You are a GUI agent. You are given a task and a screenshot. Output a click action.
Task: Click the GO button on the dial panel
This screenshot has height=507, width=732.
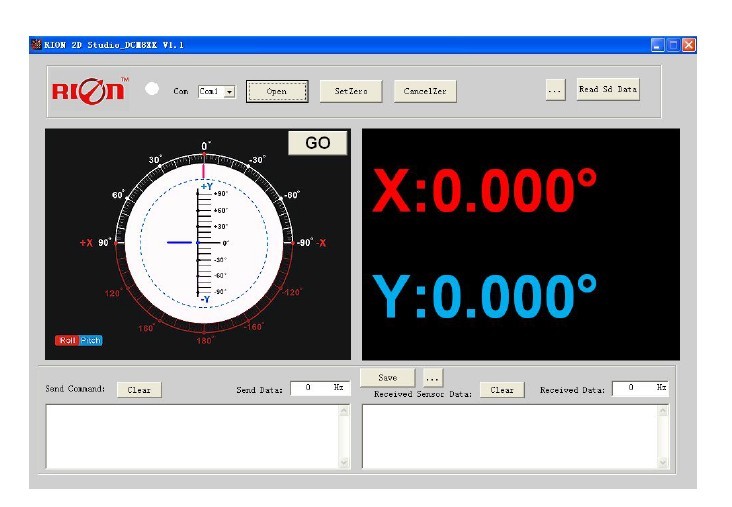317,142
